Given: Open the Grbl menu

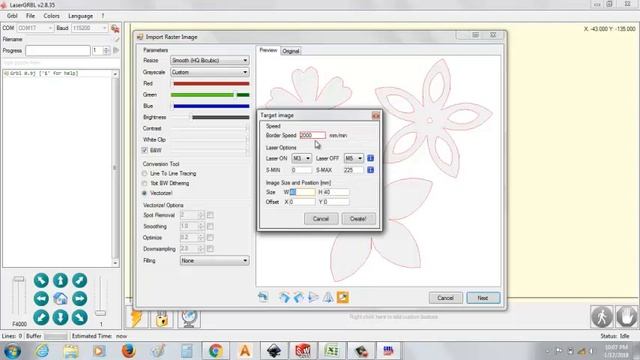Looking at the screenshot, I should (x=12, y=16).
